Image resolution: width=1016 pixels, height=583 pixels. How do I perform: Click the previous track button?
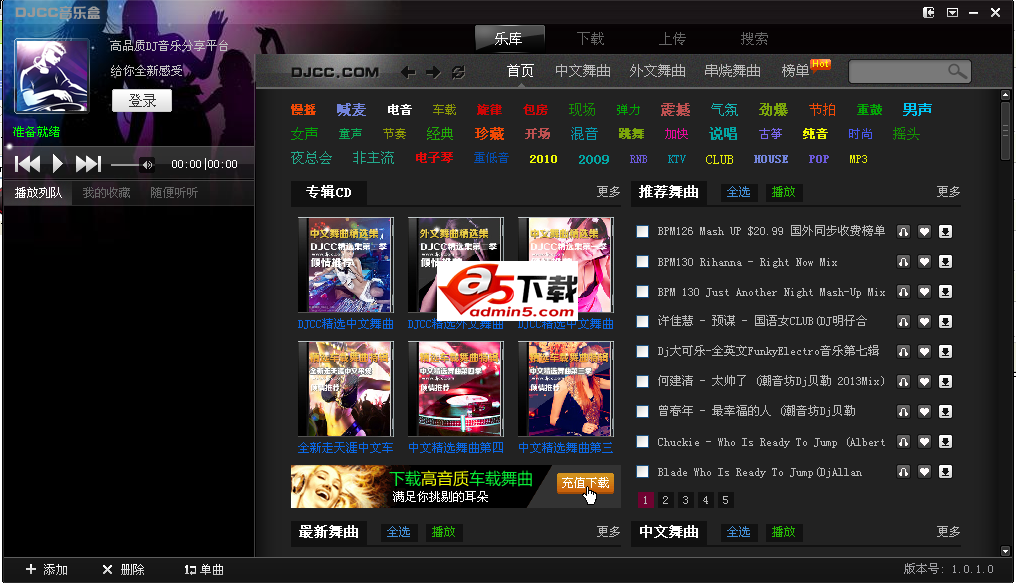(27, 164)
